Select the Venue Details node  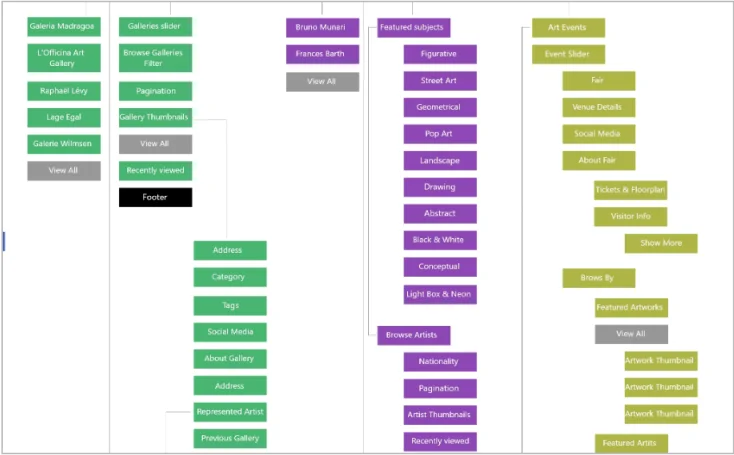point(598,107)
